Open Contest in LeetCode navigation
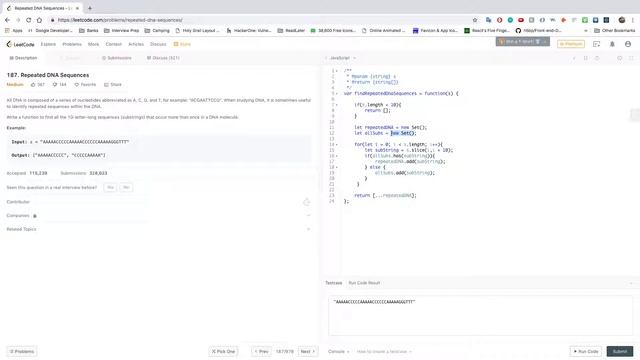Screen dimensions: 640x360 [x=113, y=44]
